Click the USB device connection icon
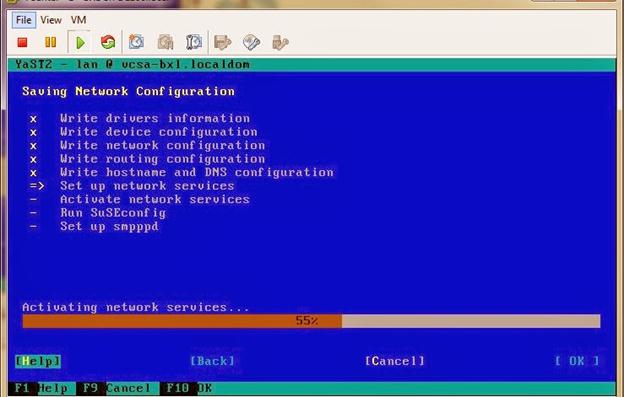This screenshot has width=624, height=397. point(280,43)
